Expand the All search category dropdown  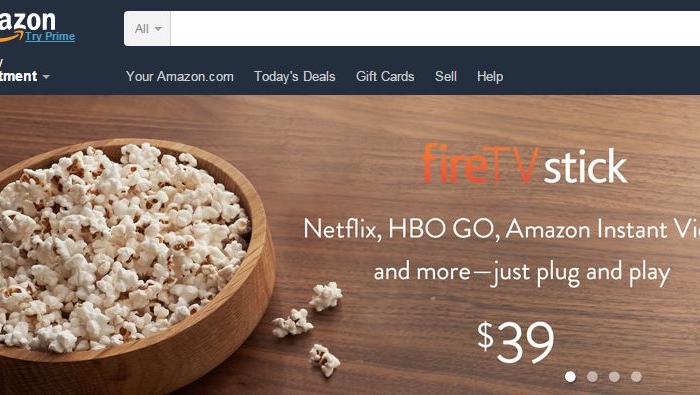pyautogui.click(x=147, y=29)
